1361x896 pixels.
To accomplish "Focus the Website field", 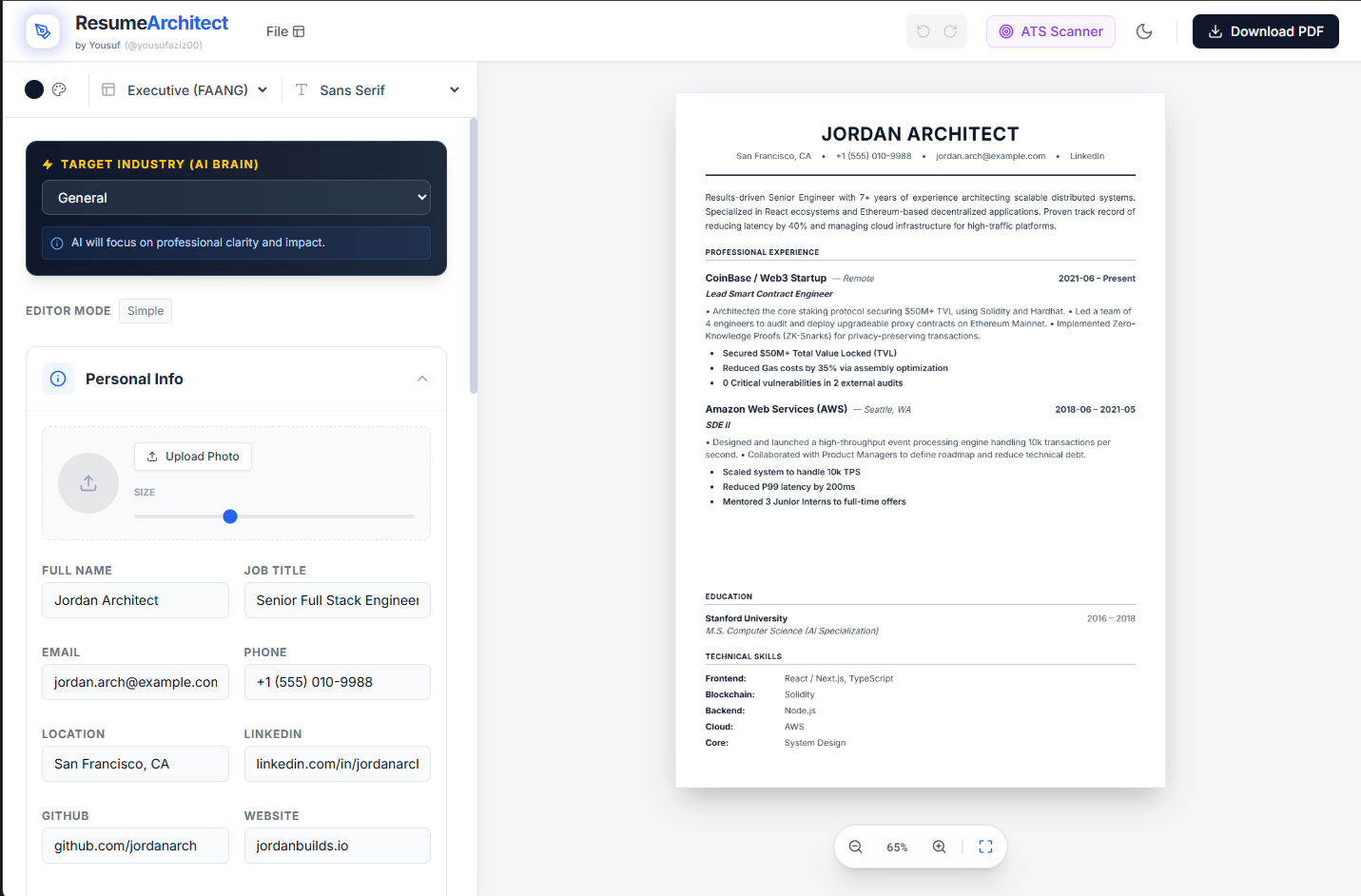I will click(338, 846).
